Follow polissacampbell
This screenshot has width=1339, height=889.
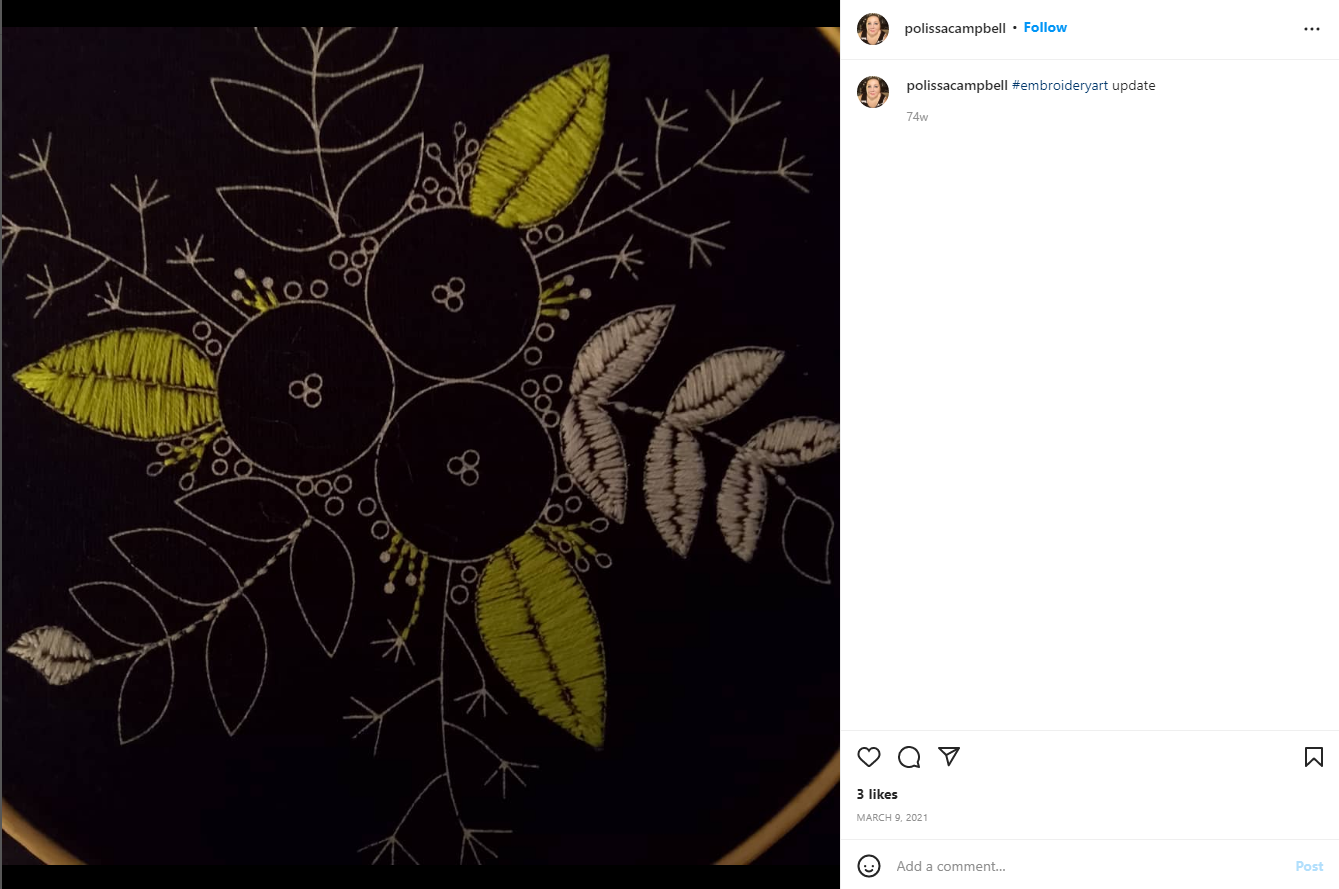(x=1045, y=28)
